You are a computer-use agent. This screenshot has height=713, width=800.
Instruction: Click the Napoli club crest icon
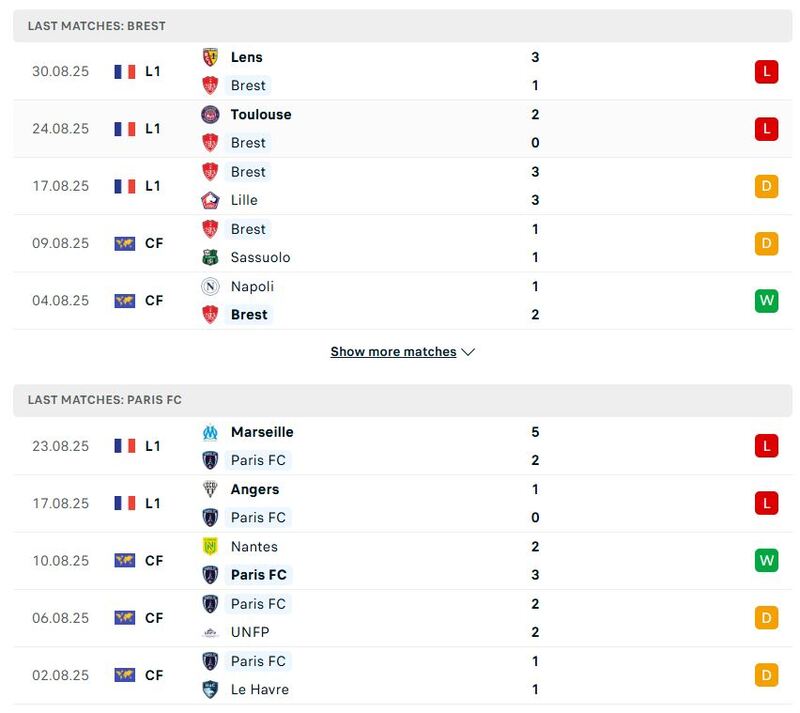pyautogui.click(x=210, y=286)
